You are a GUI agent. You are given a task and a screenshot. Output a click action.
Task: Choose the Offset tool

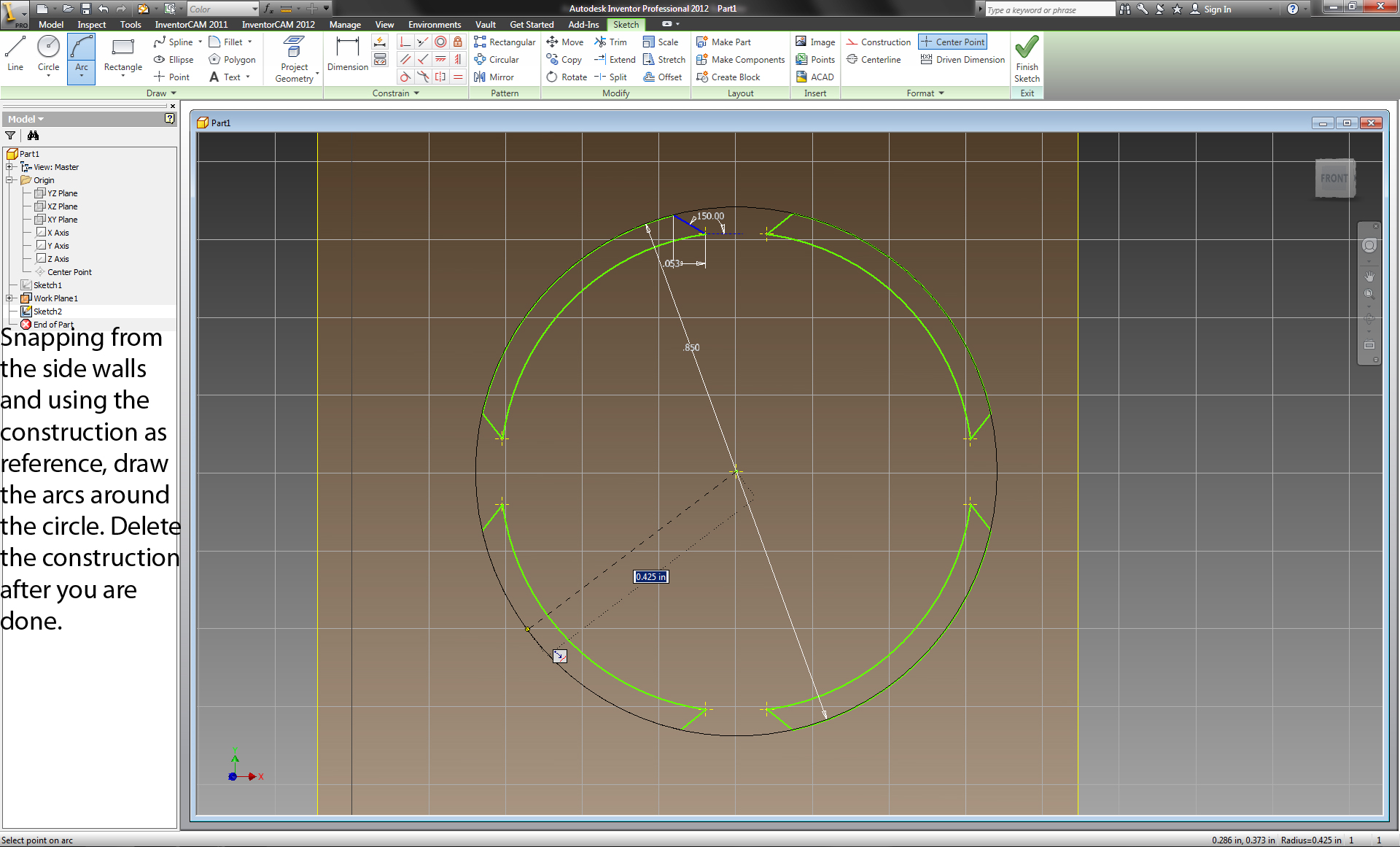click(663, 77)
